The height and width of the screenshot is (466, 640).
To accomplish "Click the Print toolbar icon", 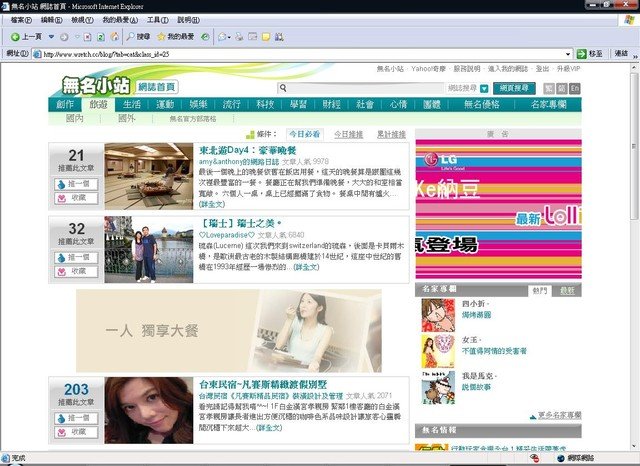I will pyautogui.click(x=239, y=37).
